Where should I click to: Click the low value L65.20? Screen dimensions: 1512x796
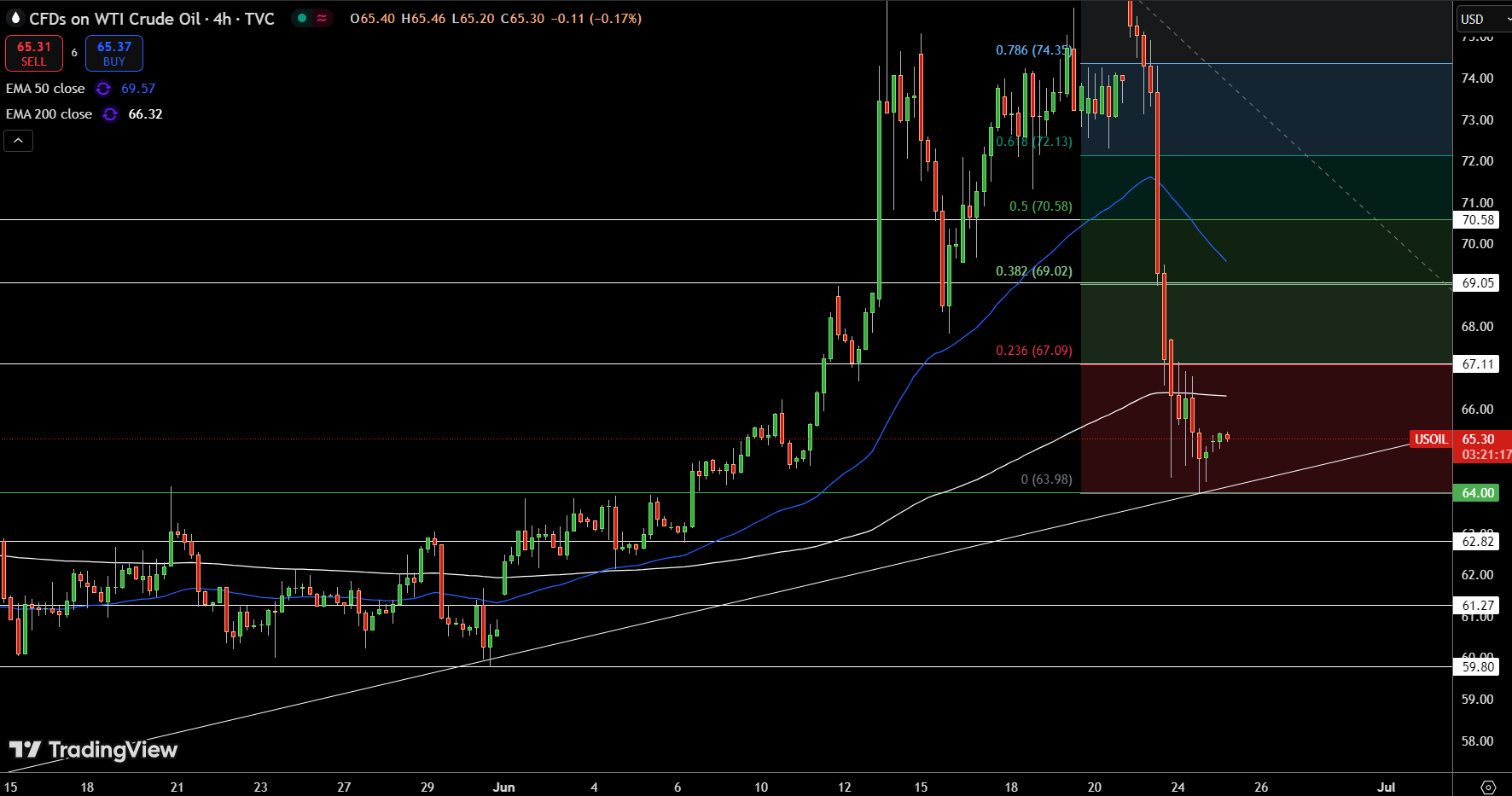tap(473, 19)
